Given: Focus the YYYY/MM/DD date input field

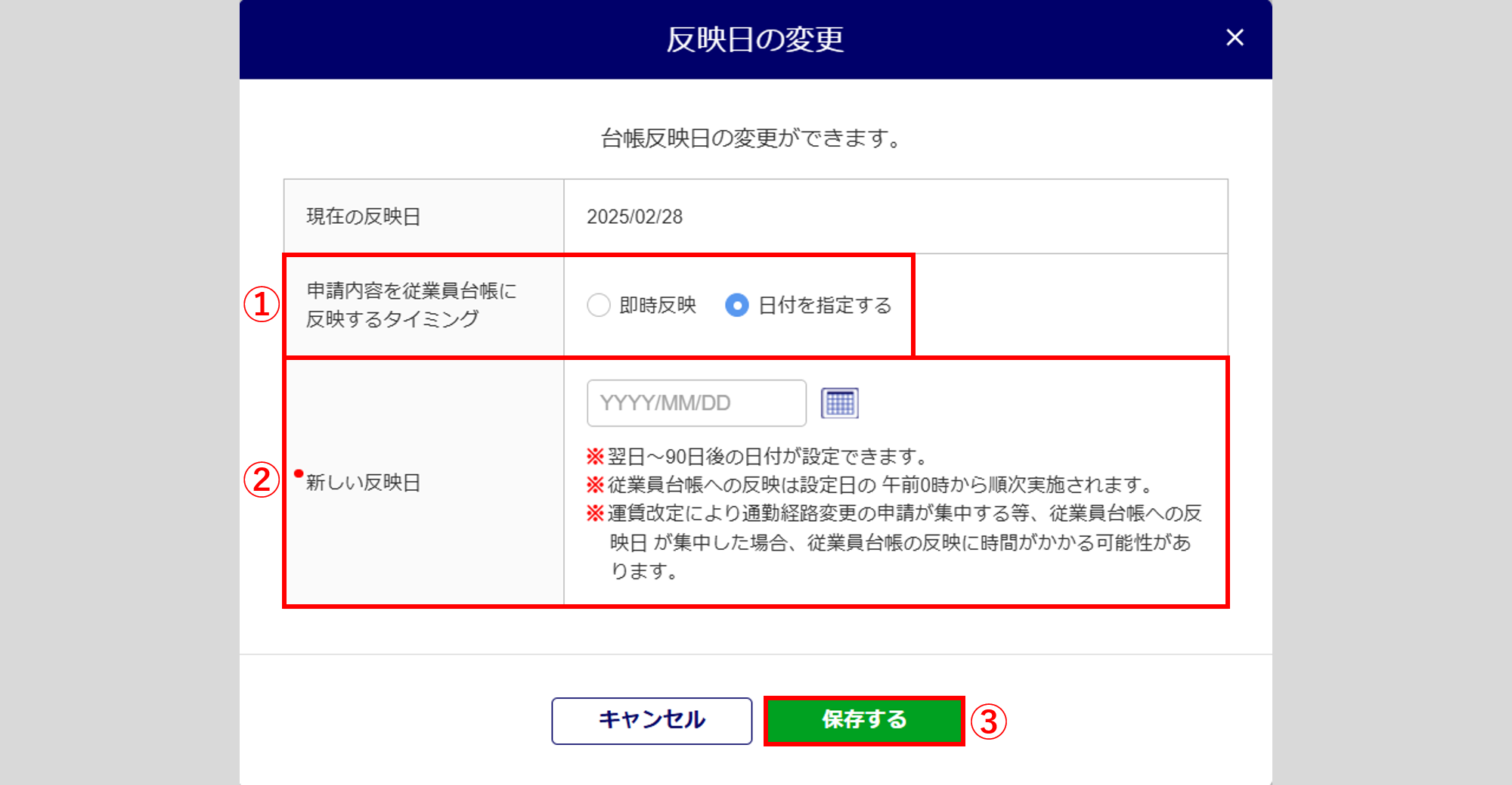Looking at the screenshot, I should tap(696, 403).
